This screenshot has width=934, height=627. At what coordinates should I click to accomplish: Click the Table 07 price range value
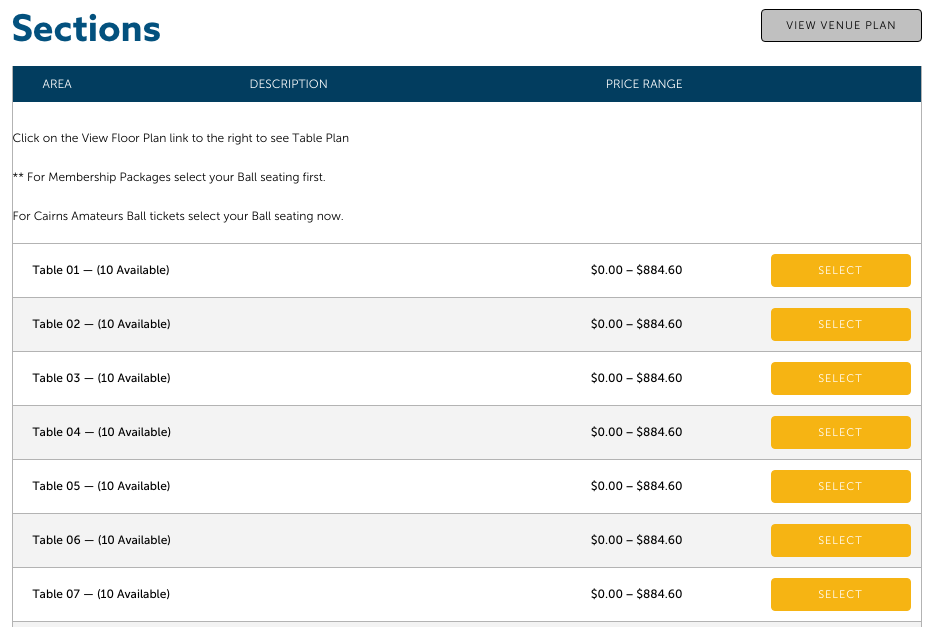tap(636, 594)
